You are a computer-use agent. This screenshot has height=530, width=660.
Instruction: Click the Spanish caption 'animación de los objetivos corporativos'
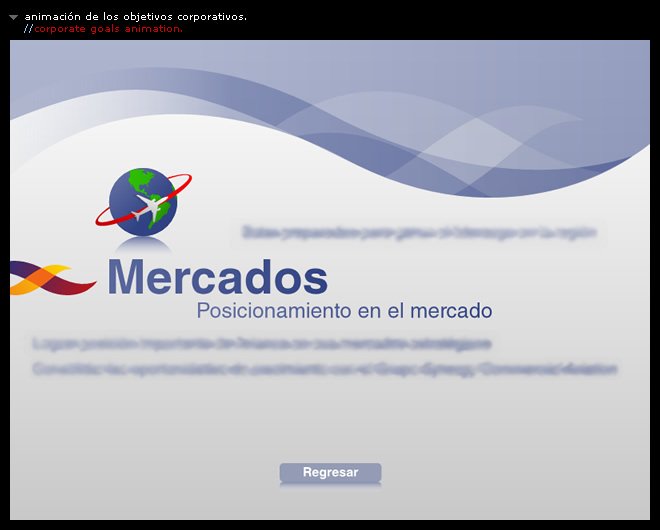(x=135, y=16)
